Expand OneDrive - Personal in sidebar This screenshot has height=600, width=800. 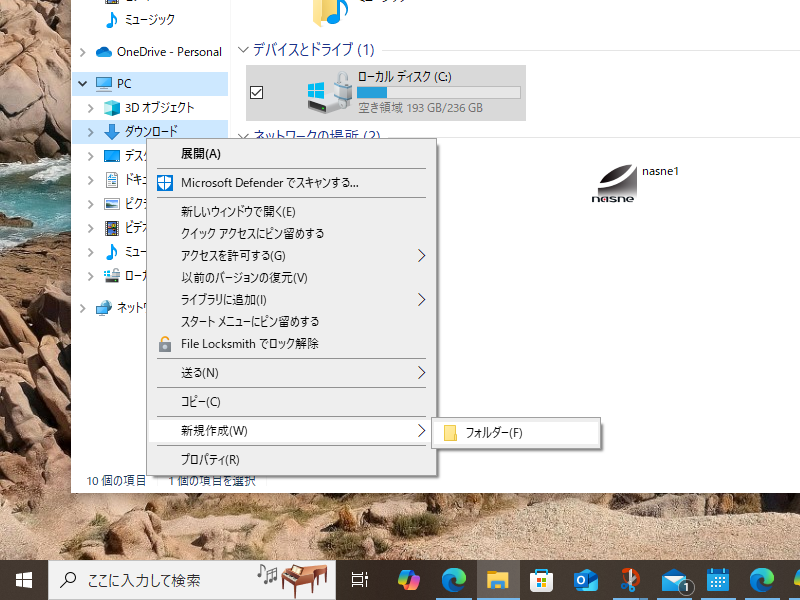[82, 51]
